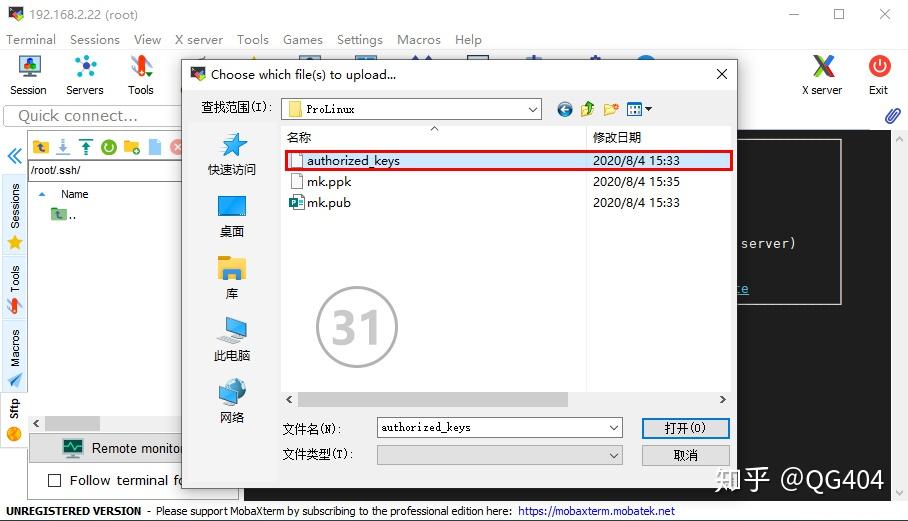Expand the ProLinux look-in dropdown

click(x=532, y=109)
